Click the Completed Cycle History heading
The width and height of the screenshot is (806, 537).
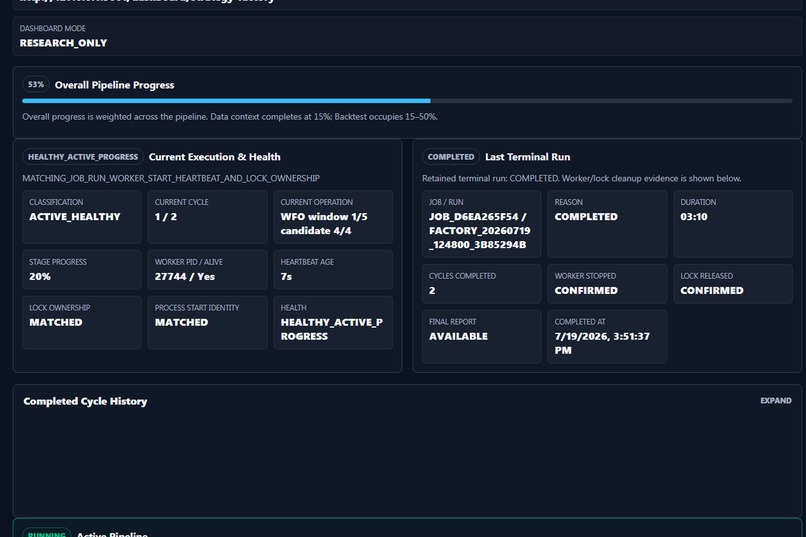point(85,401)
